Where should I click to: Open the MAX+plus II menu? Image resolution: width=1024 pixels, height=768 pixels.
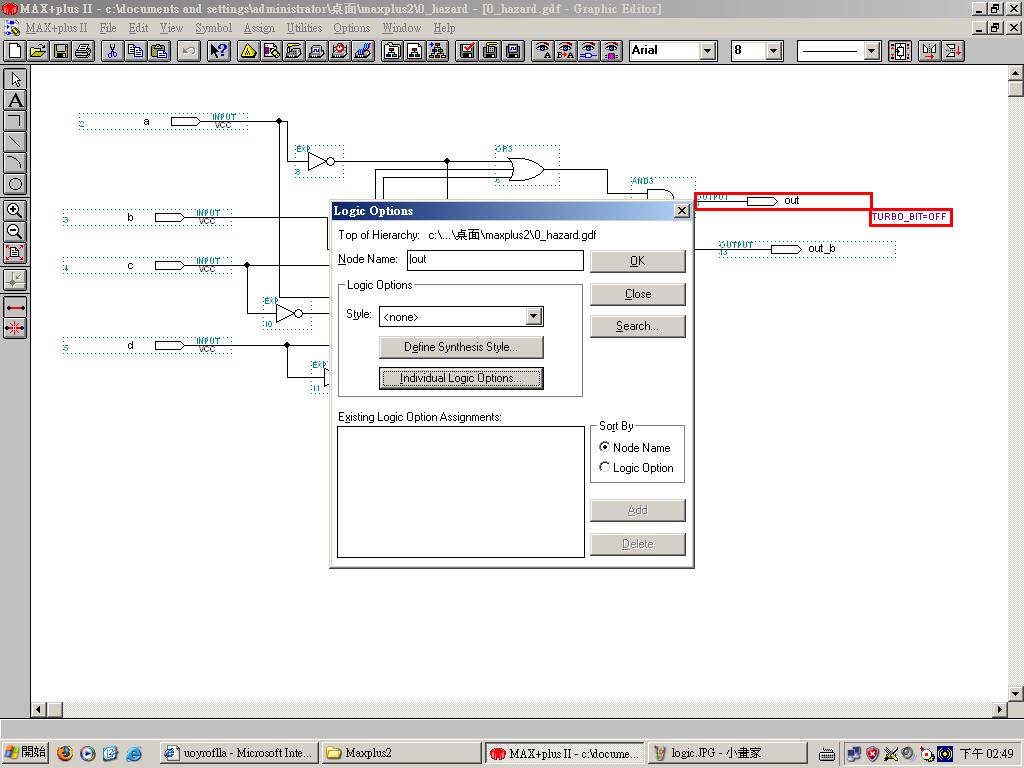(x=56, y=28)
